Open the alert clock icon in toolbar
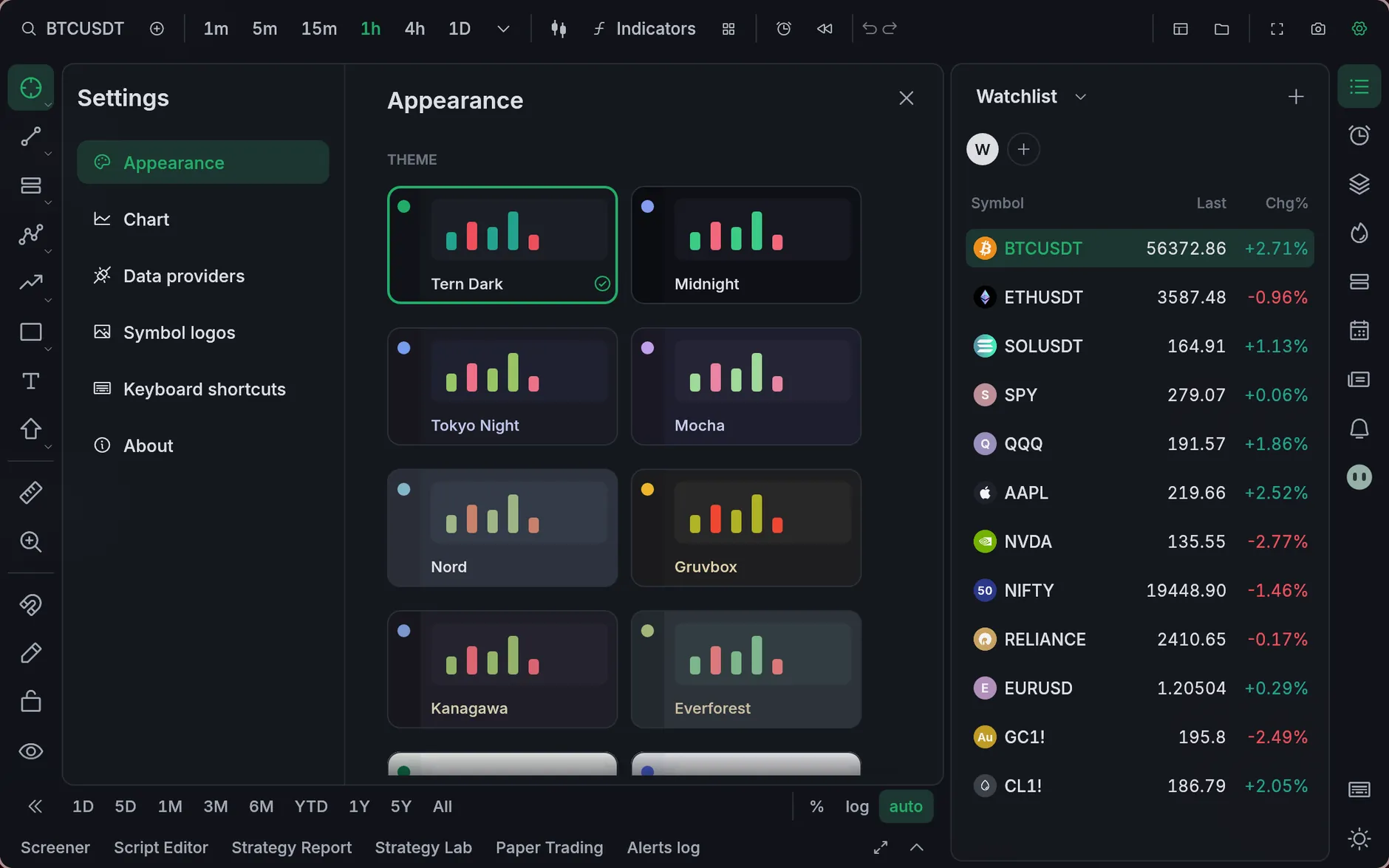 [784, 29]
